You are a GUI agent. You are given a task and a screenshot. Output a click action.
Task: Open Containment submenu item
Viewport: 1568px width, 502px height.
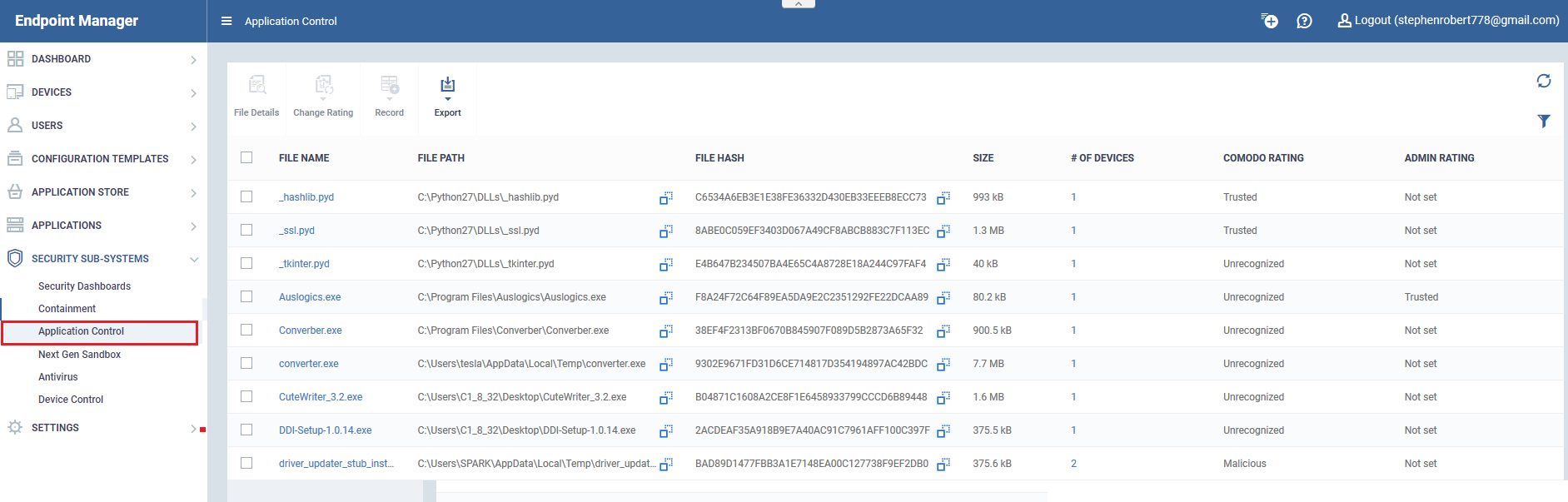[x=67, y=309]
